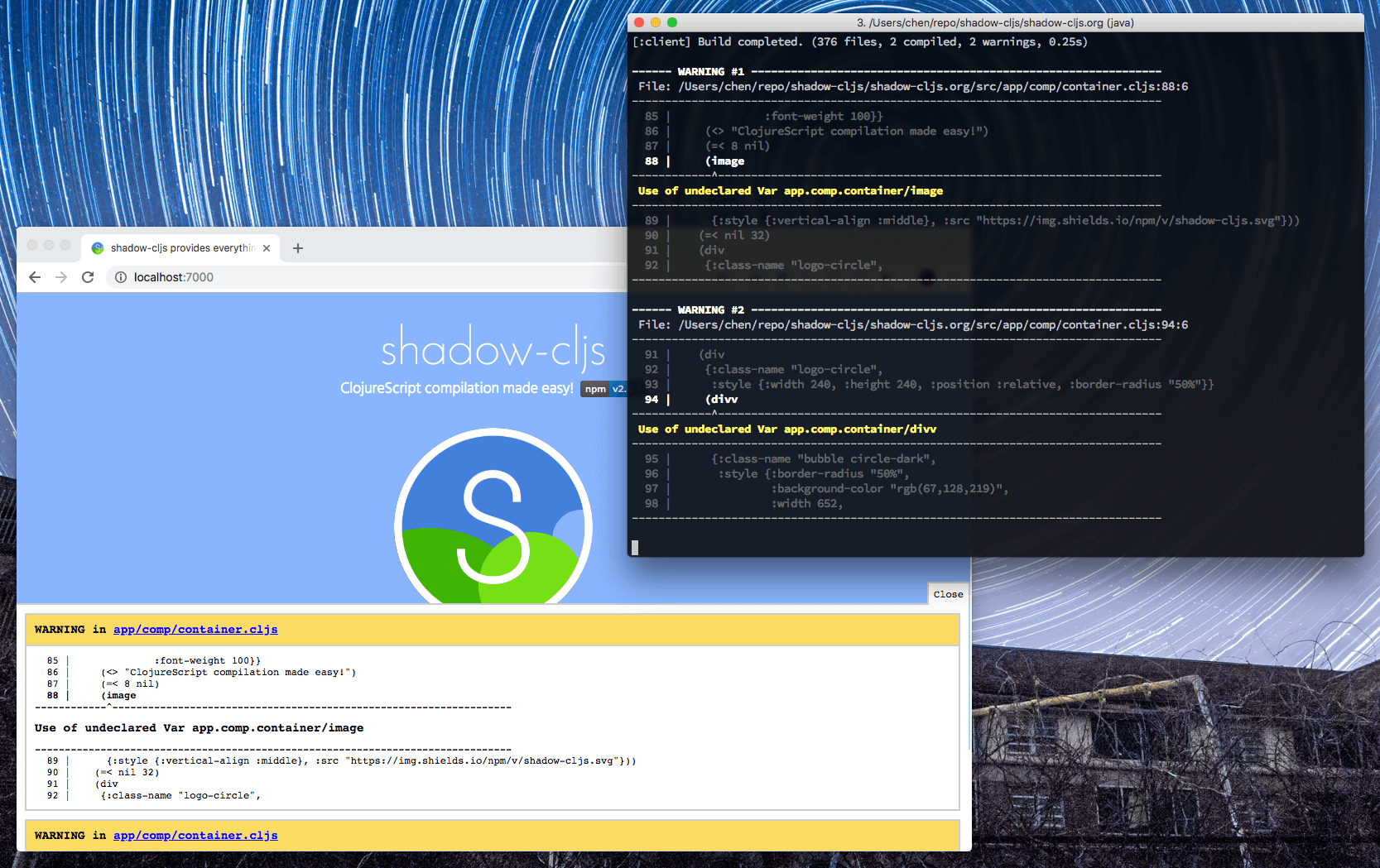Reload the localhost:7000 page
The width and height of the screenshot is (1380, 868).
(88, 277)
